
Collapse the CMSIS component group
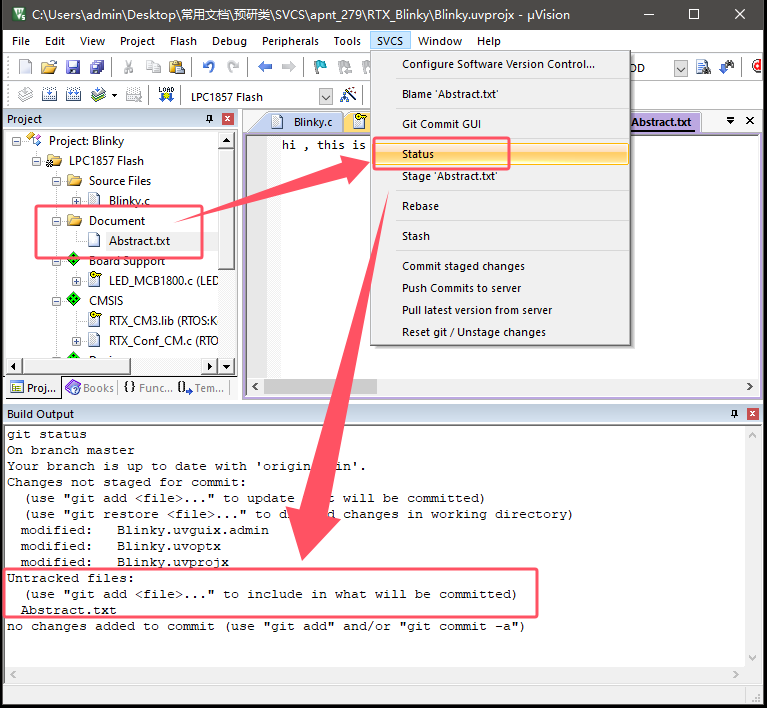click(58, 300)
